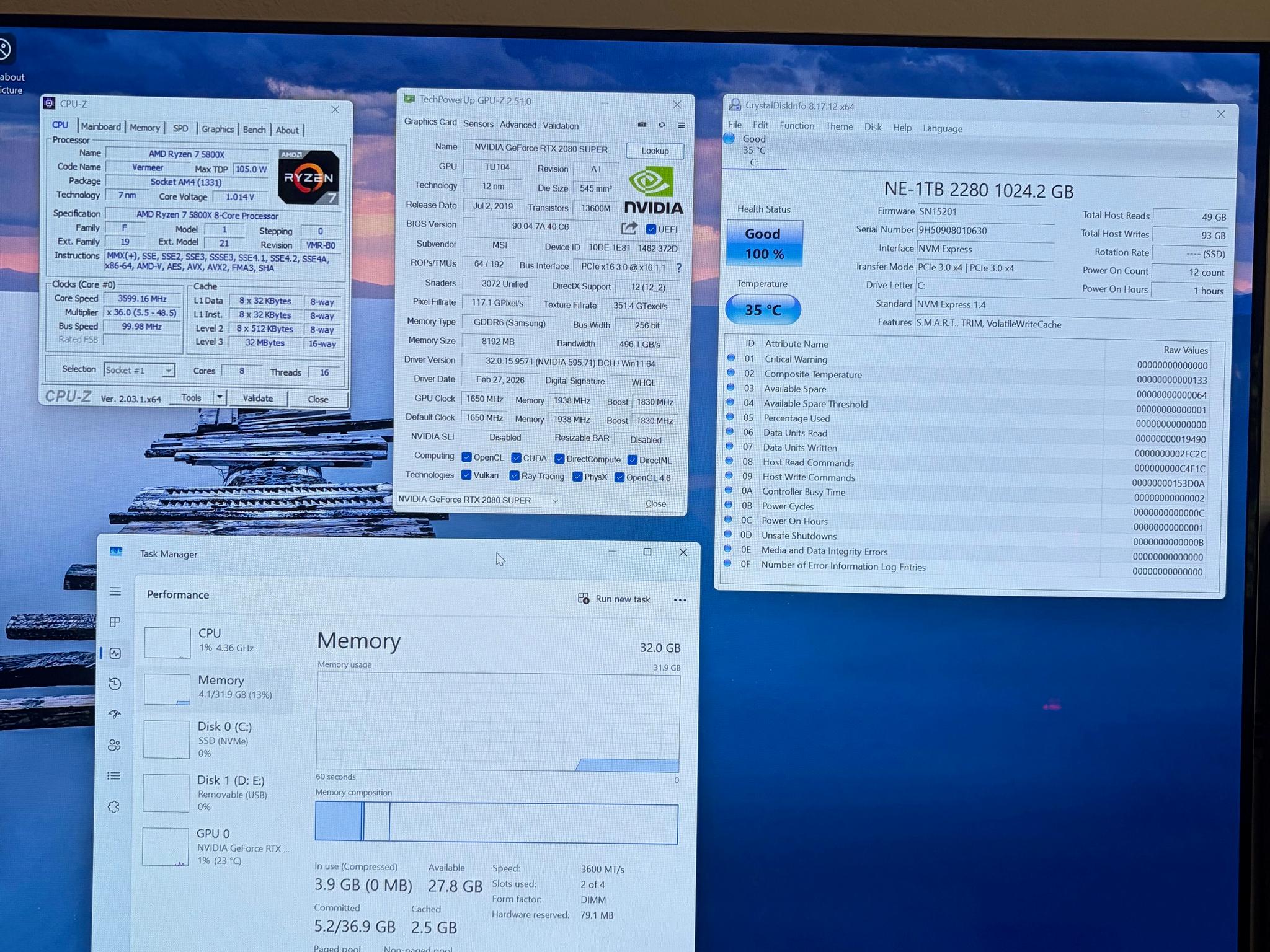
Task: Select Performance page icon in Task Manager sidebar
Action: [115, 653]
